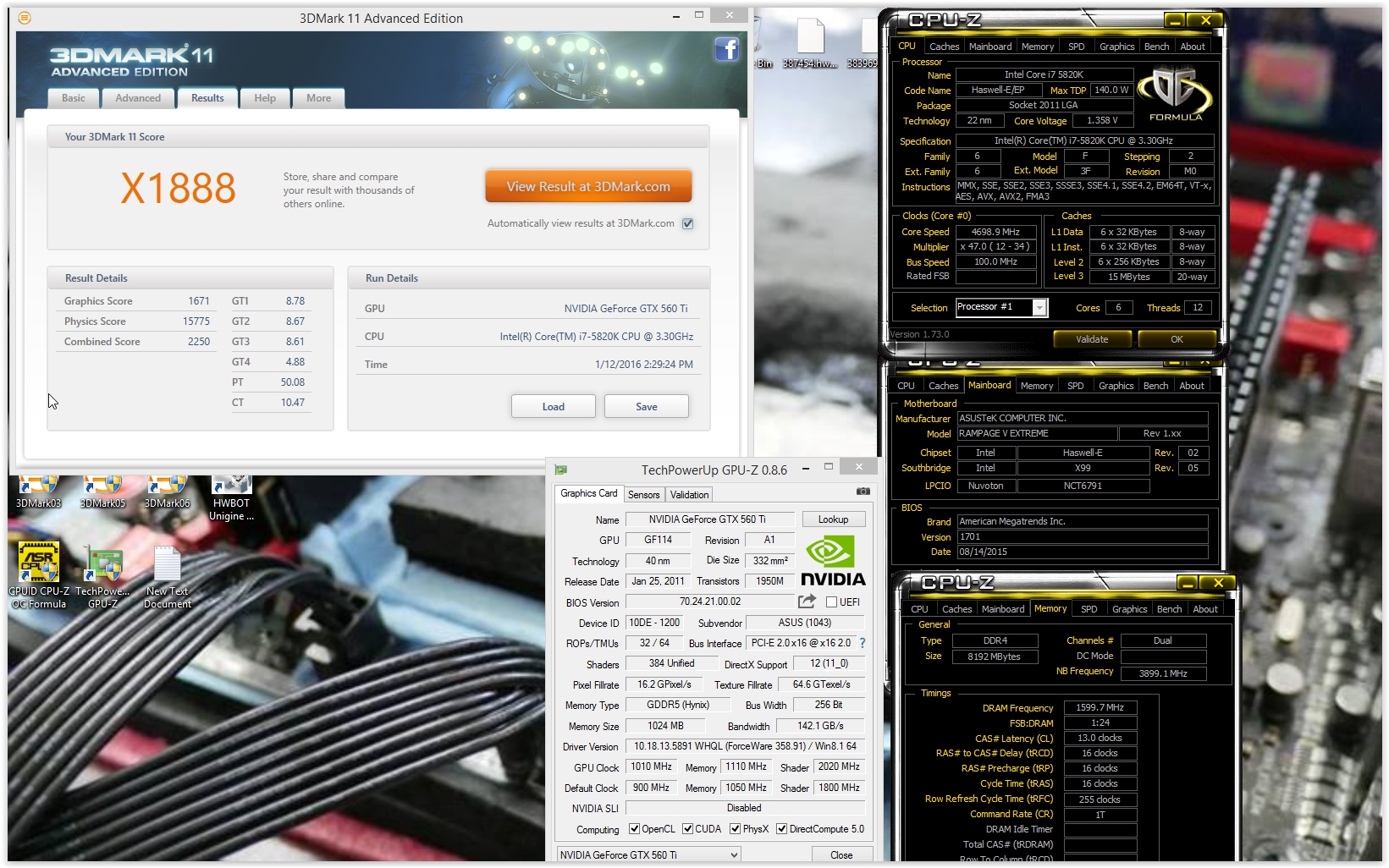Click the OC Formula logo in CPU-Z
The width and height of the screenshot is (1389, 868).
coord(1176,94)
